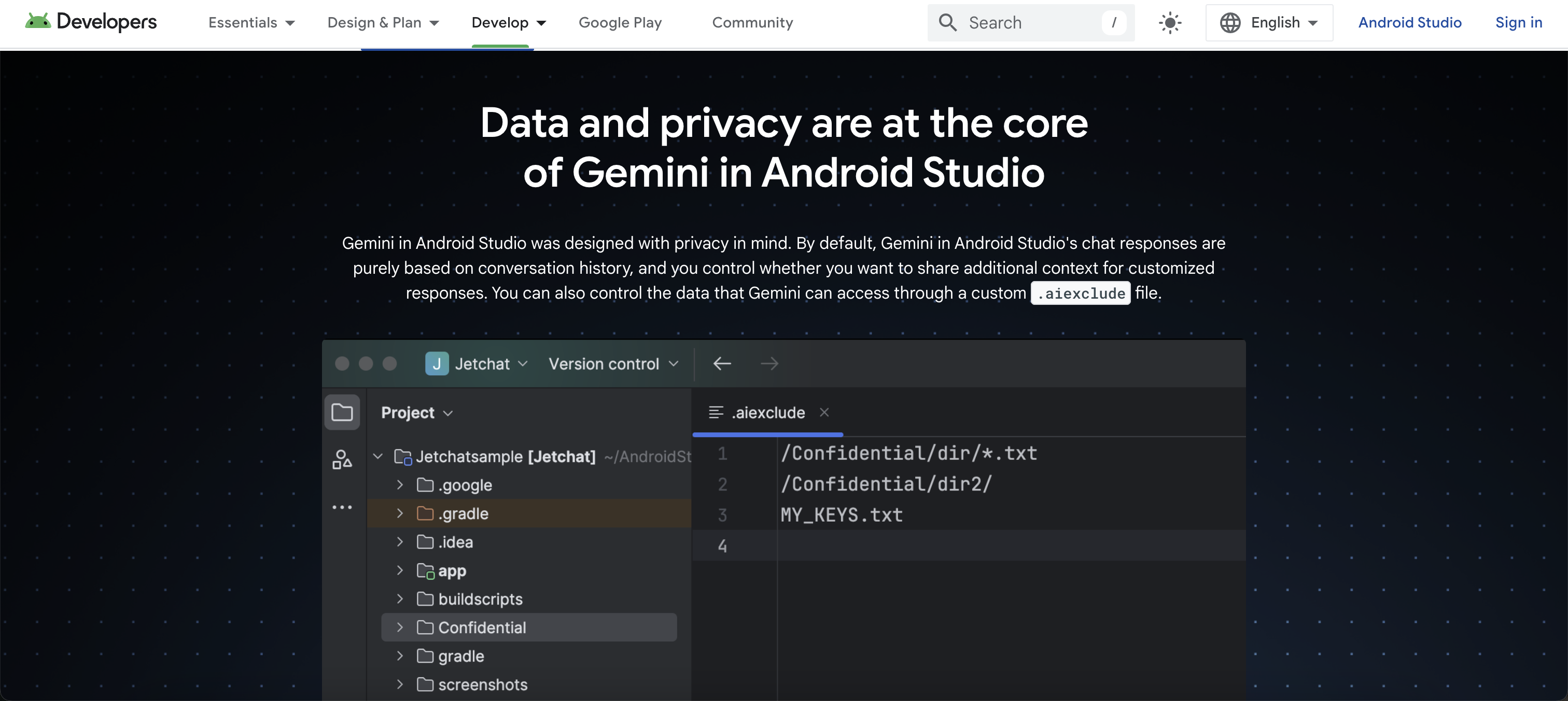Expand the .gradle folder chevron
This screenshot has height=701, width=1568.
(400, 514)
